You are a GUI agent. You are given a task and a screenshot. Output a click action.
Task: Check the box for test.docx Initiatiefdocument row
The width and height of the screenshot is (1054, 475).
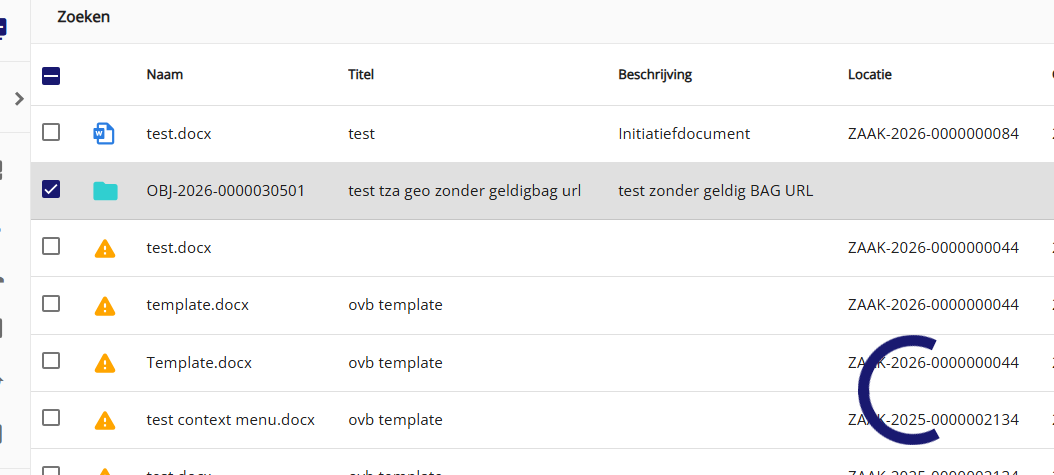51,132
